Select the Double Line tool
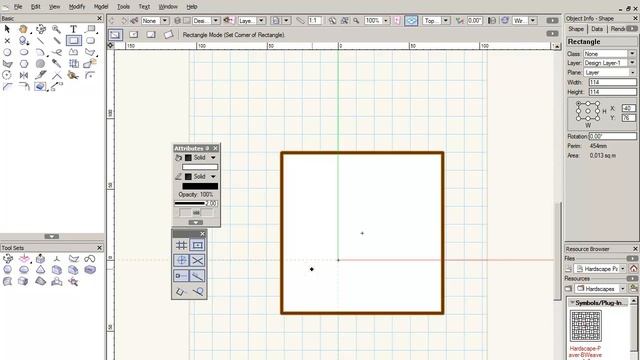The height and width of the screenshot is (360, 640). point(56,41)
